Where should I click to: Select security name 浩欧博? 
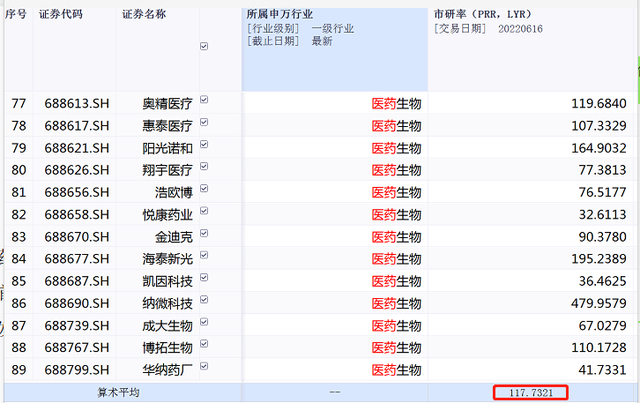tap(173, 192)
